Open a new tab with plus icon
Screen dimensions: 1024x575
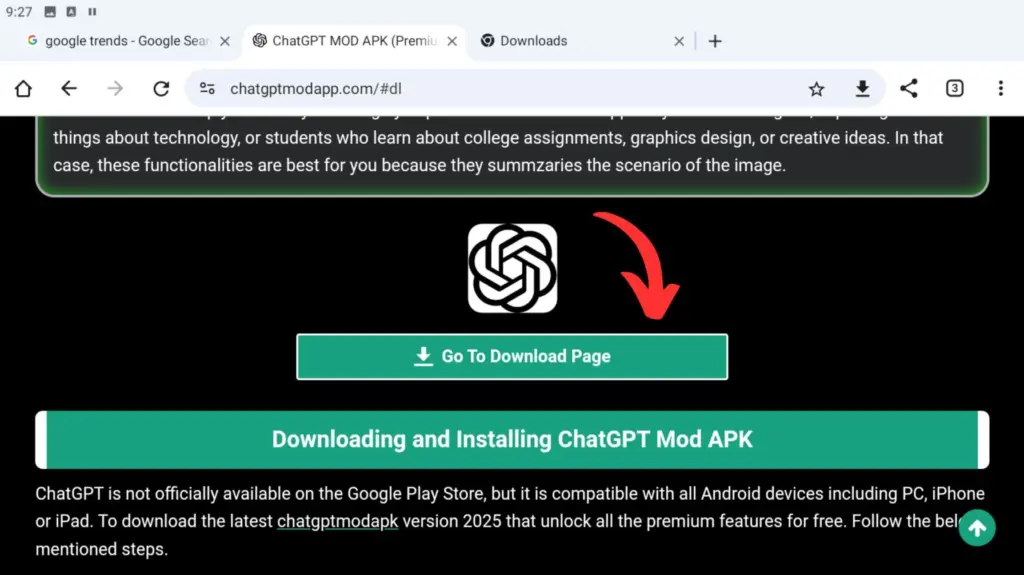tap(715, 41)
